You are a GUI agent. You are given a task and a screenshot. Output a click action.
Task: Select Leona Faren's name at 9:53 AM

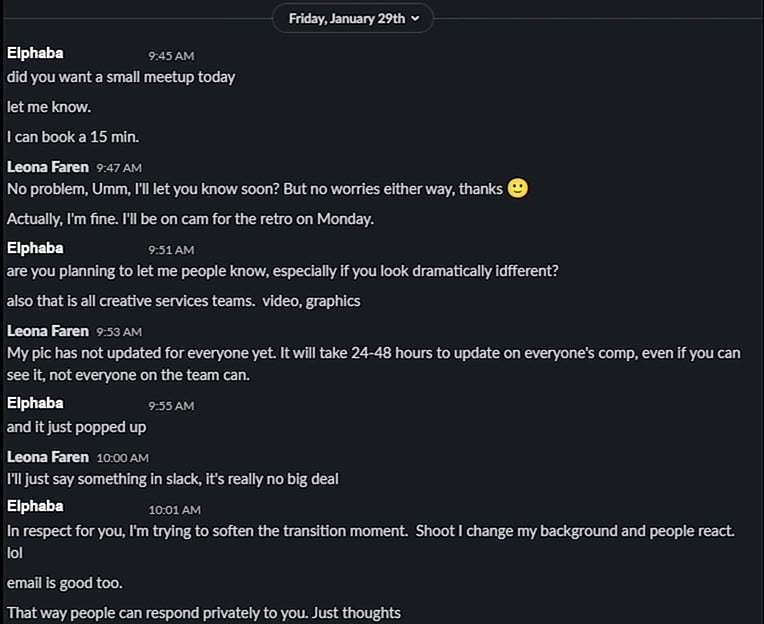[x=48, y=331]
